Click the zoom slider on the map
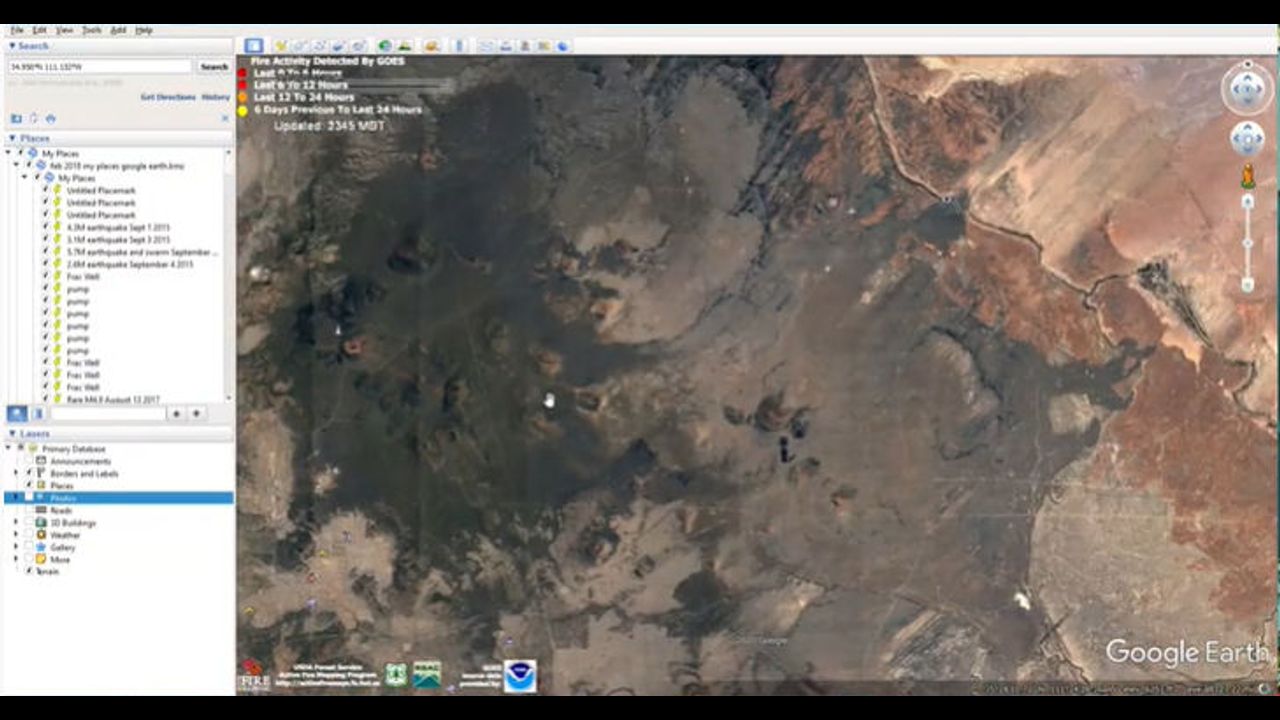The width and height of the screenshot is (1280, 720). (1247, 243)
